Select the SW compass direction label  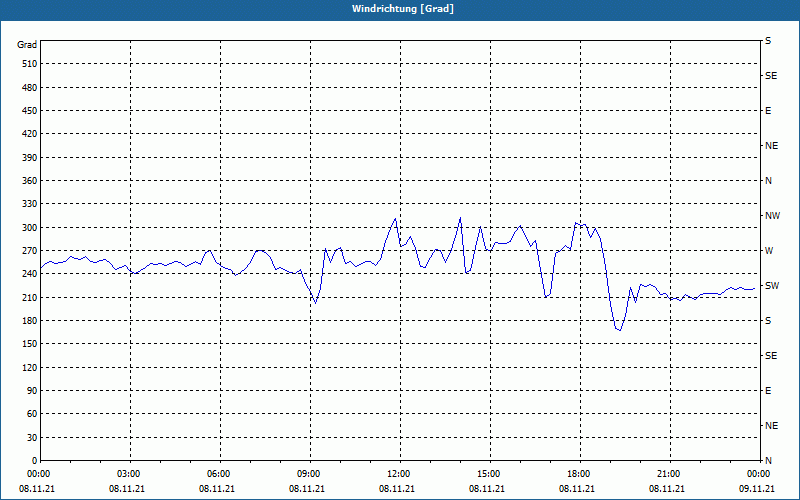(772, 286)
